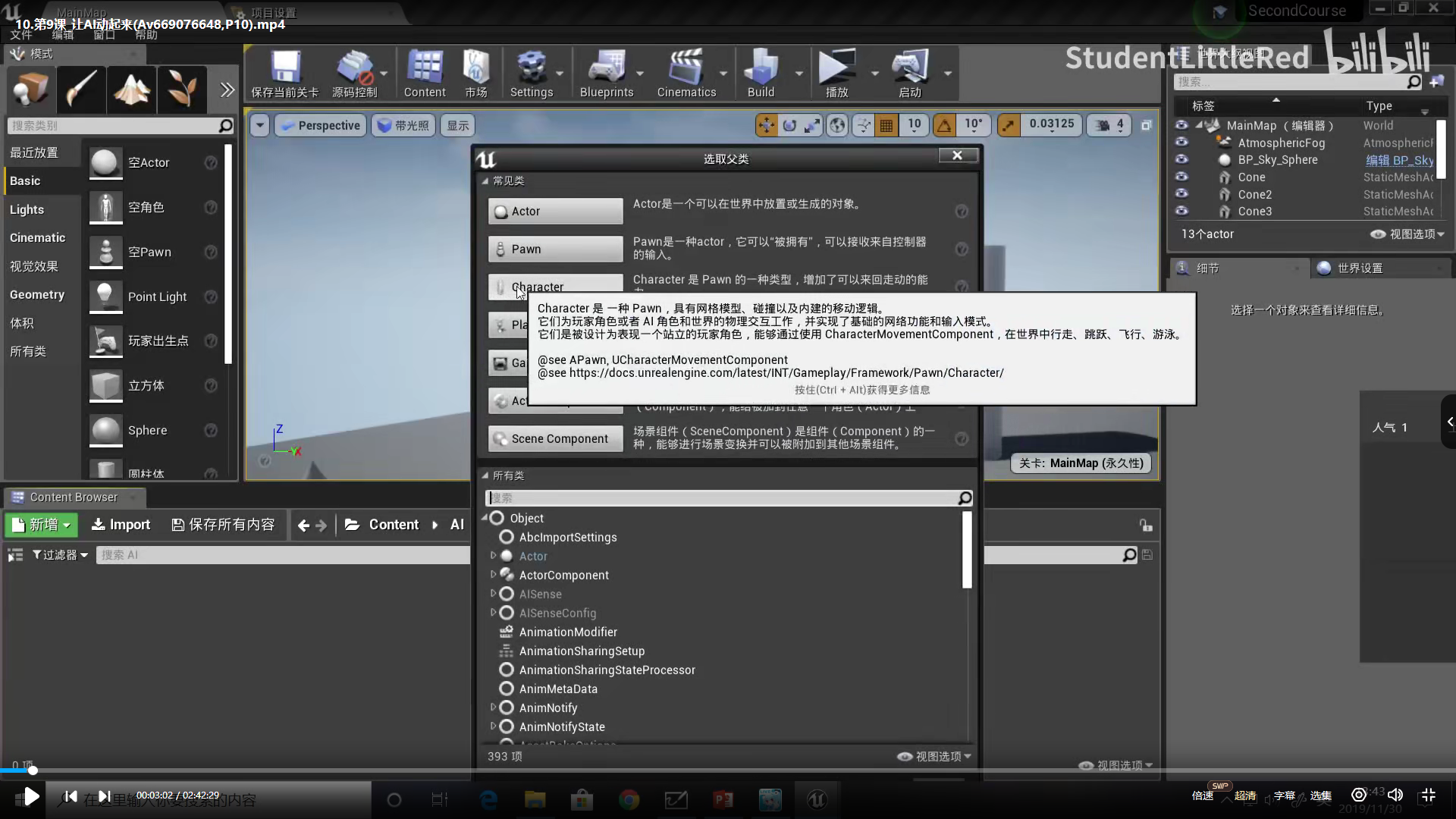Toggle world/local coordinate globe icon
This screenshot has height=819, width=1456.
pos(837,125)
